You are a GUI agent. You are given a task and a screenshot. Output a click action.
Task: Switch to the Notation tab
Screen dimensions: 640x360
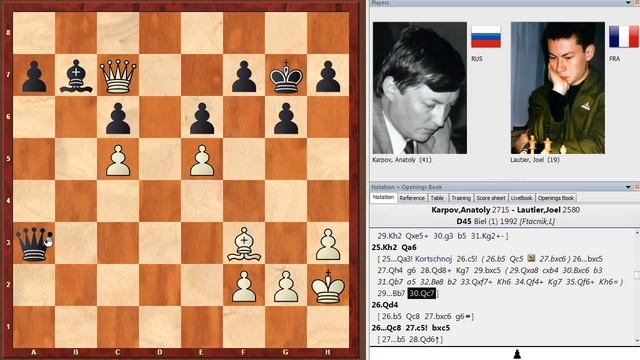point(383,198)
